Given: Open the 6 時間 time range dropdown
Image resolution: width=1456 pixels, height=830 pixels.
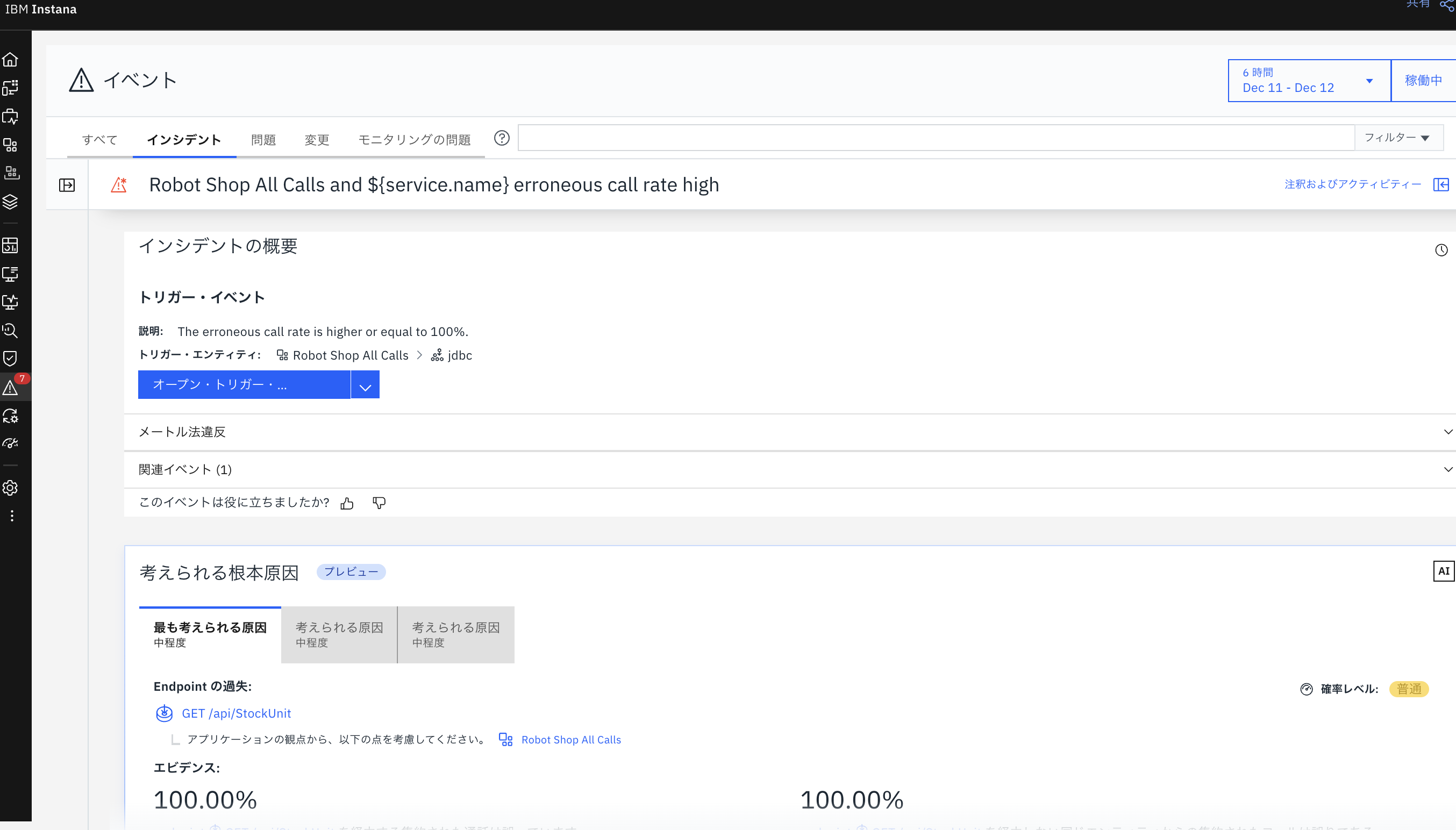Looking at the screenshot, I should 1308,81.
